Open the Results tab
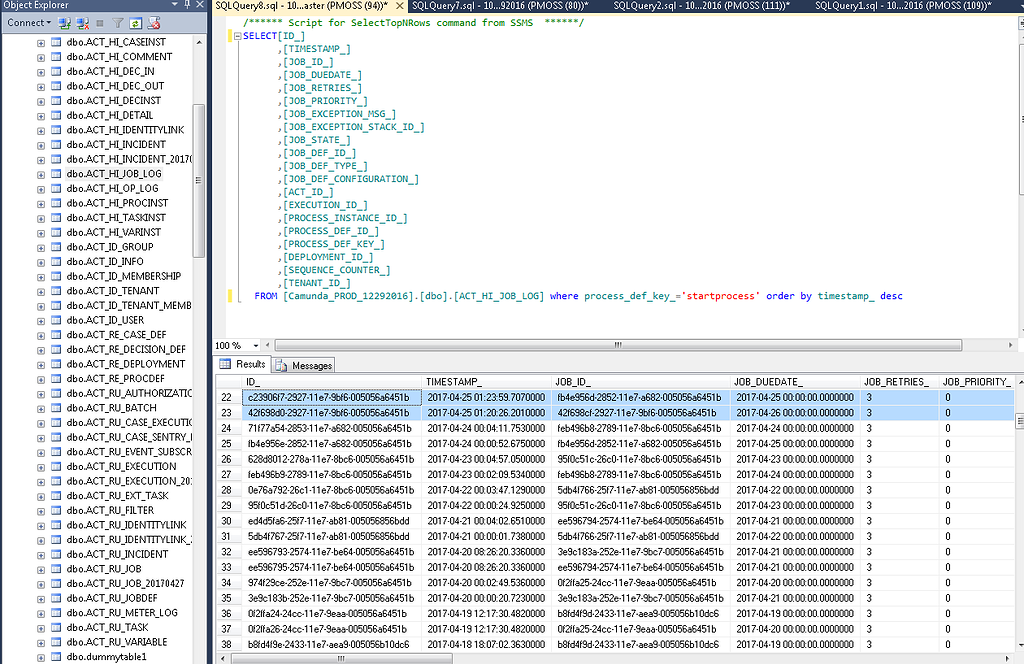This screenshot has height=664, width=1024. pos(244,364)
